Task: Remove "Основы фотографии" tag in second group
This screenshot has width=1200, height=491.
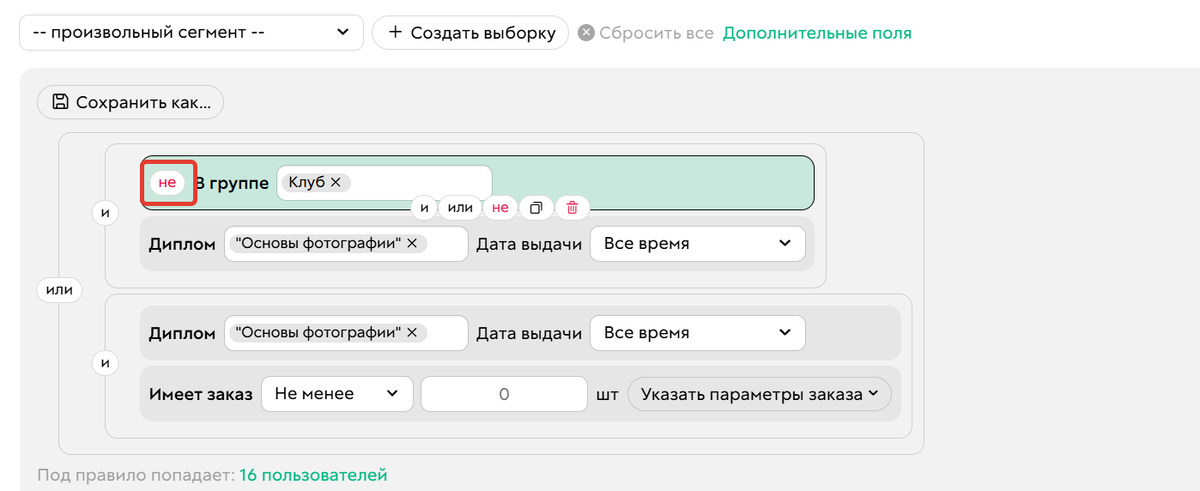Action: pos(412,333)
